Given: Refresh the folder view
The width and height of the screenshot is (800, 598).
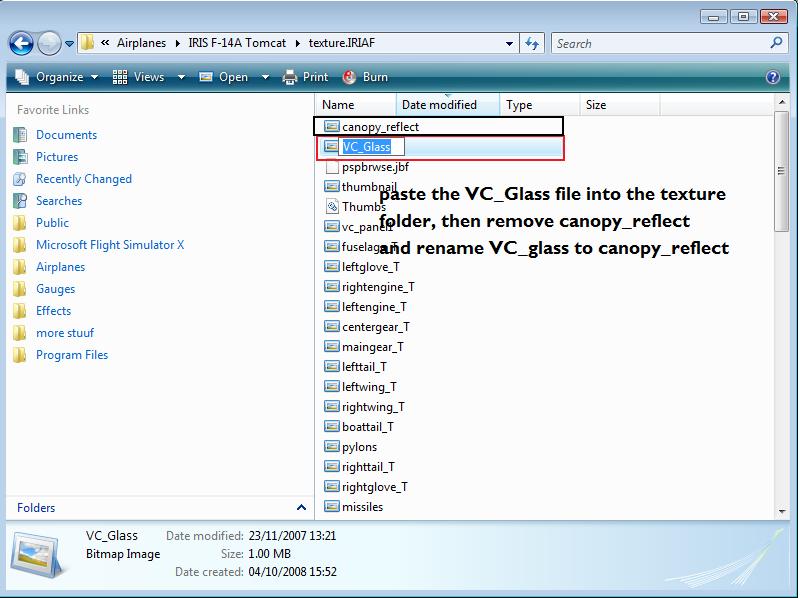Looking at the screenshot, I should click(x=532, y=44).
